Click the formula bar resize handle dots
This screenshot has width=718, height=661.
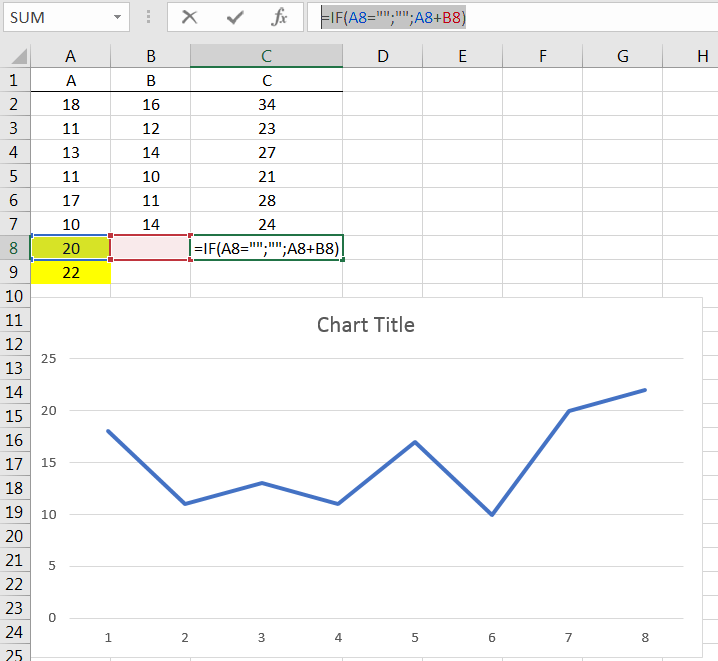[148, 17]
